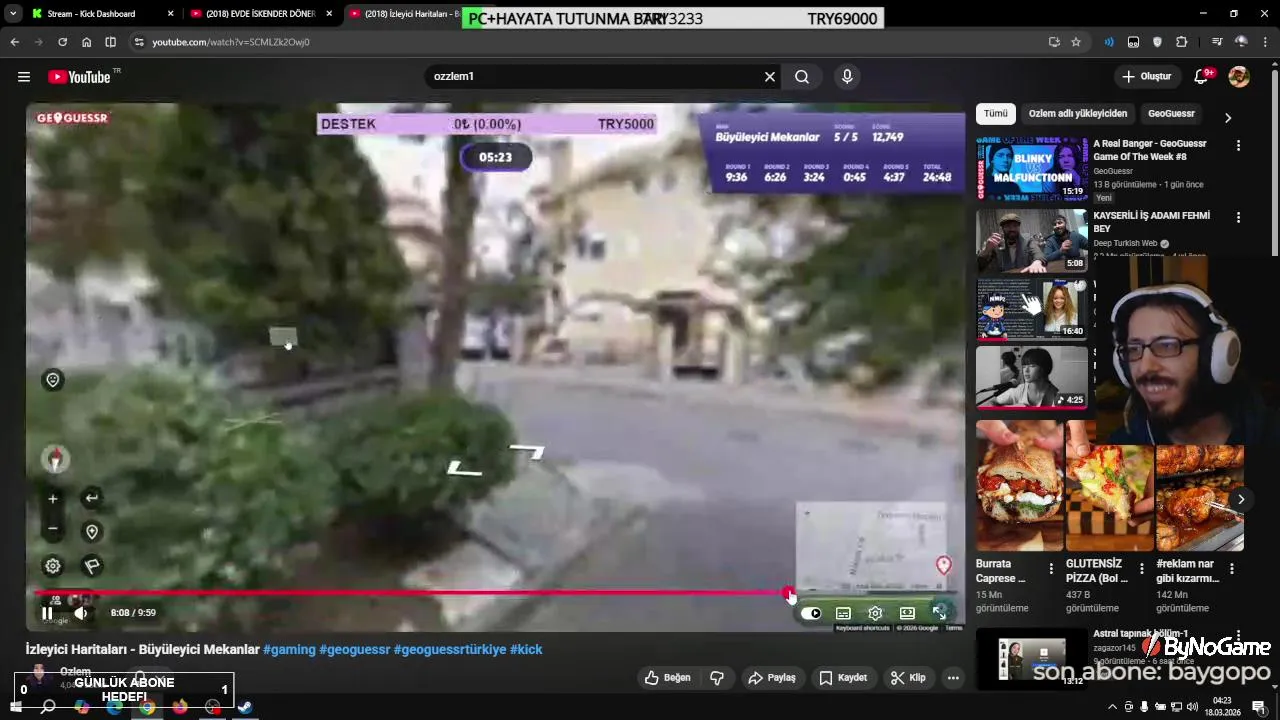Viewport: 1280px width, 720px height.
Task: Click the GeoGuessr flag button in the video
Action: pos(91,566)
